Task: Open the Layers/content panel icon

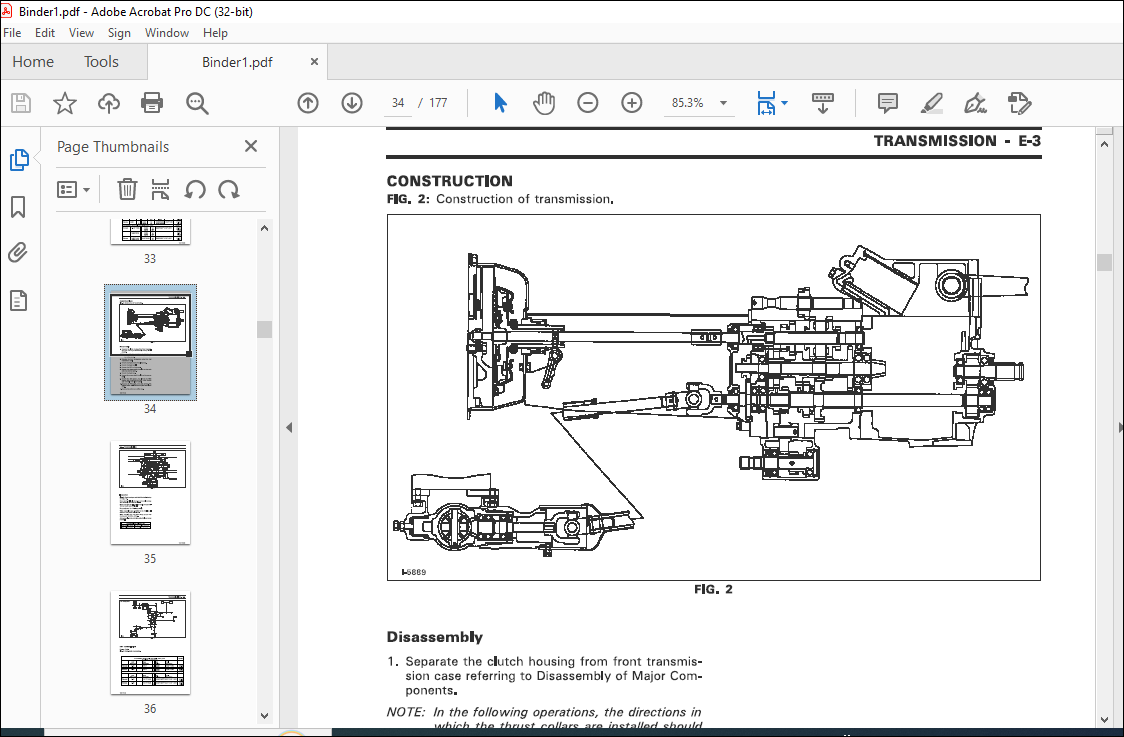Action: 19,300
